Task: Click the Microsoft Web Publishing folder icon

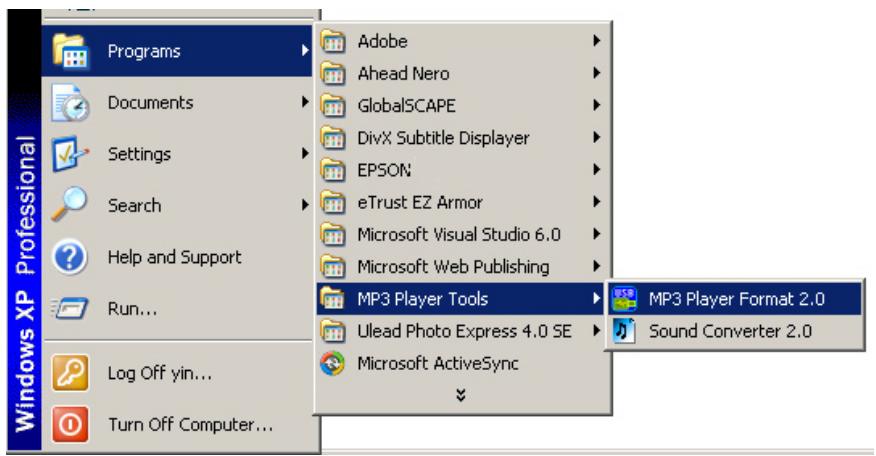Action: (x=333, y=267)
